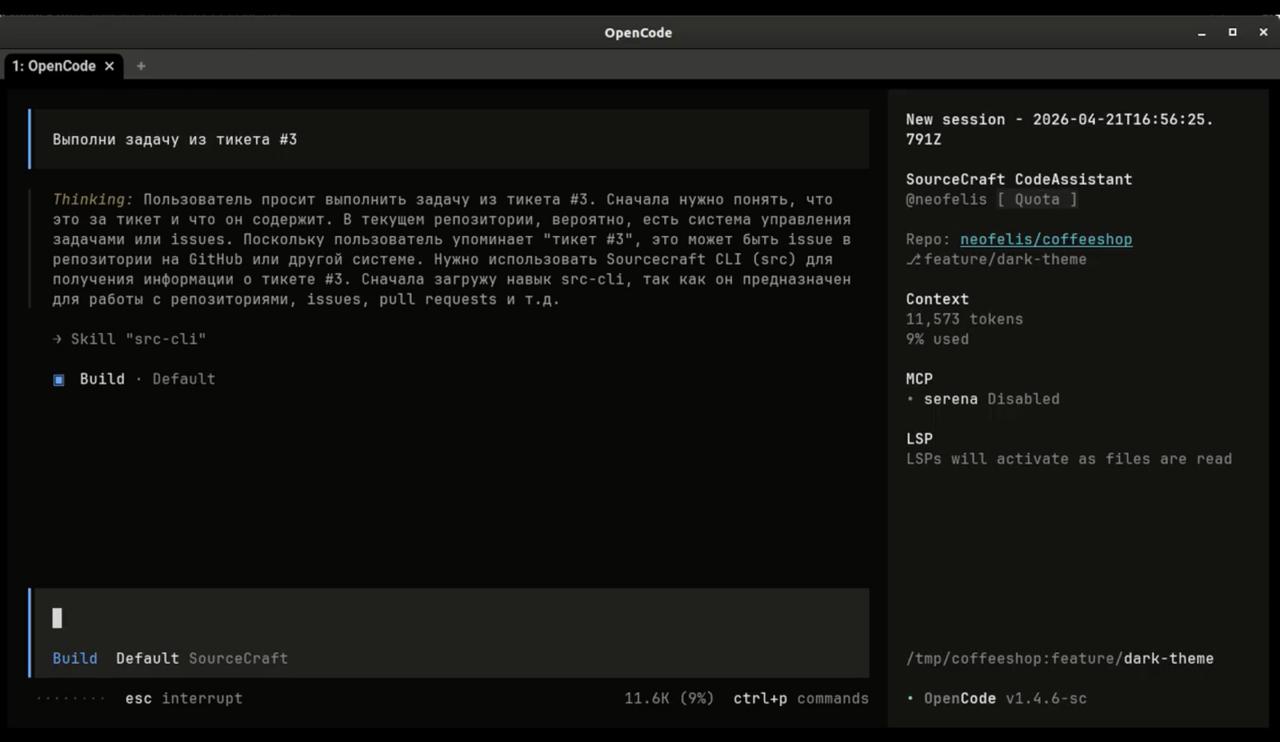Click the Skill "src-cli" arrow icon
This screenshot has height=742, width=1280.
[58, 339]
